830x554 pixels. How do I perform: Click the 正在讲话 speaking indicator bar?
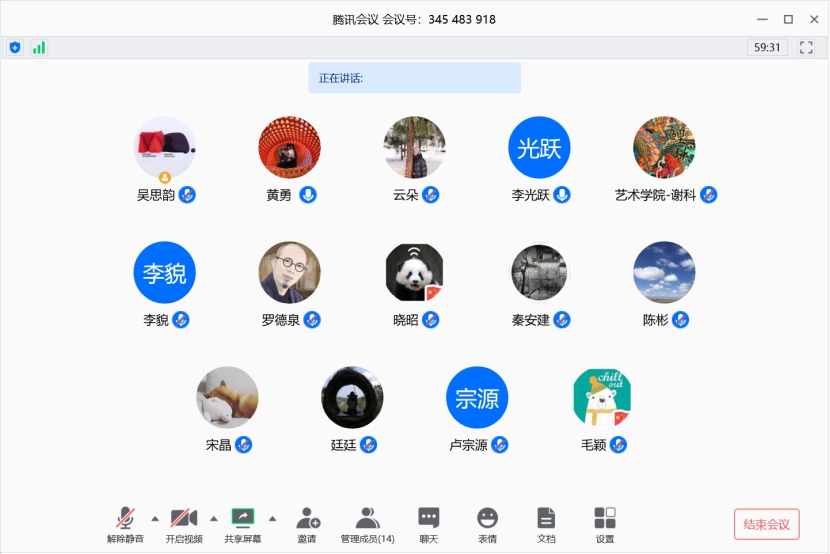[x=414, y=78]
